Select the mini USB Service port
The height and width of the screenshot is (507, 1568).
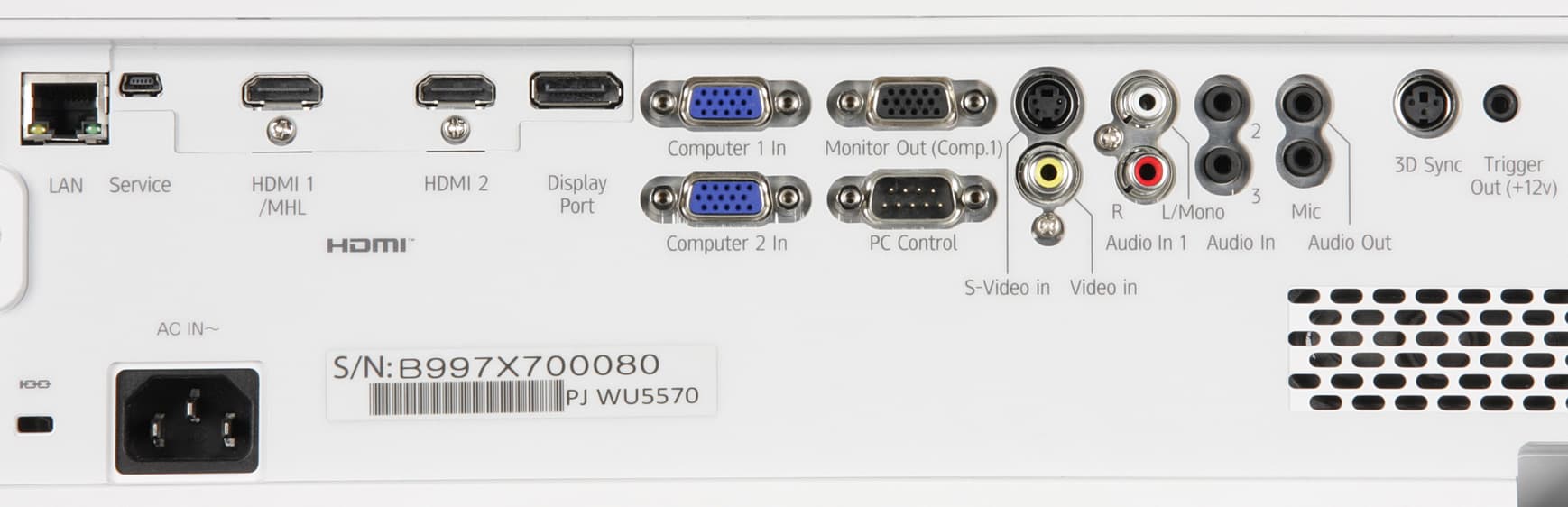point(141,86)
